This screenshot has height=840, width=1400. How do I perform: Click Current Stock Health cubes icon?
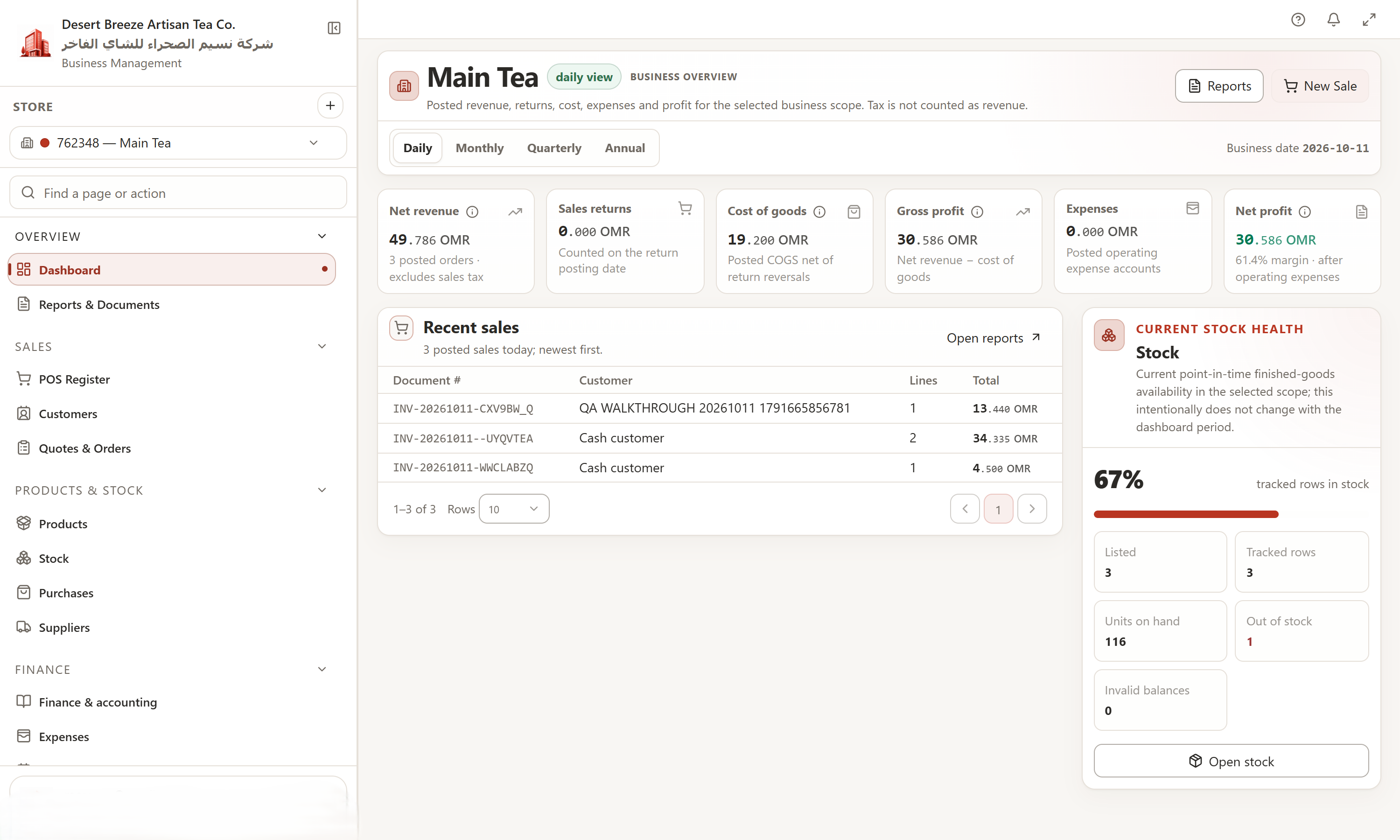(1109, 335)
